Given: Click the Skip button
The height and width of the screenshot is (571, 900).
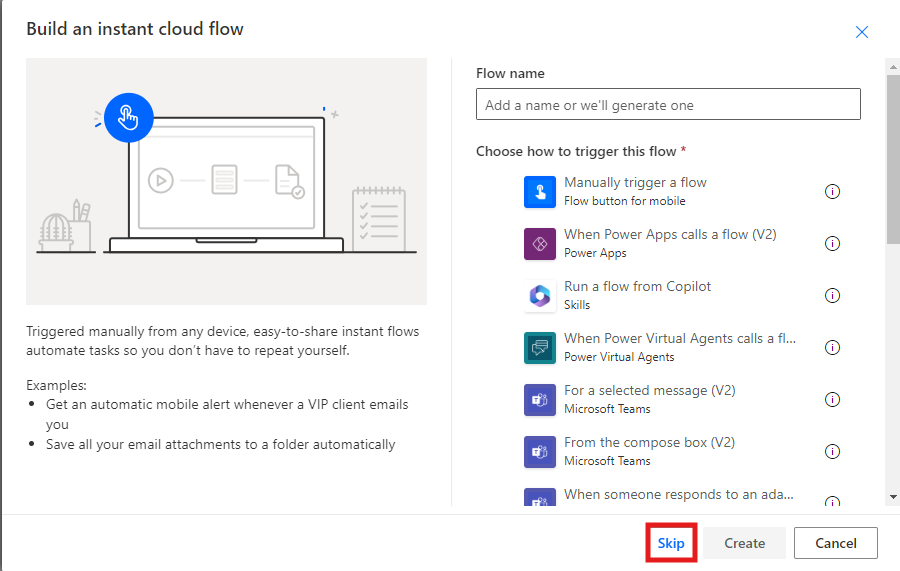Looking at the screenshot, I should [x=671, y=543].
